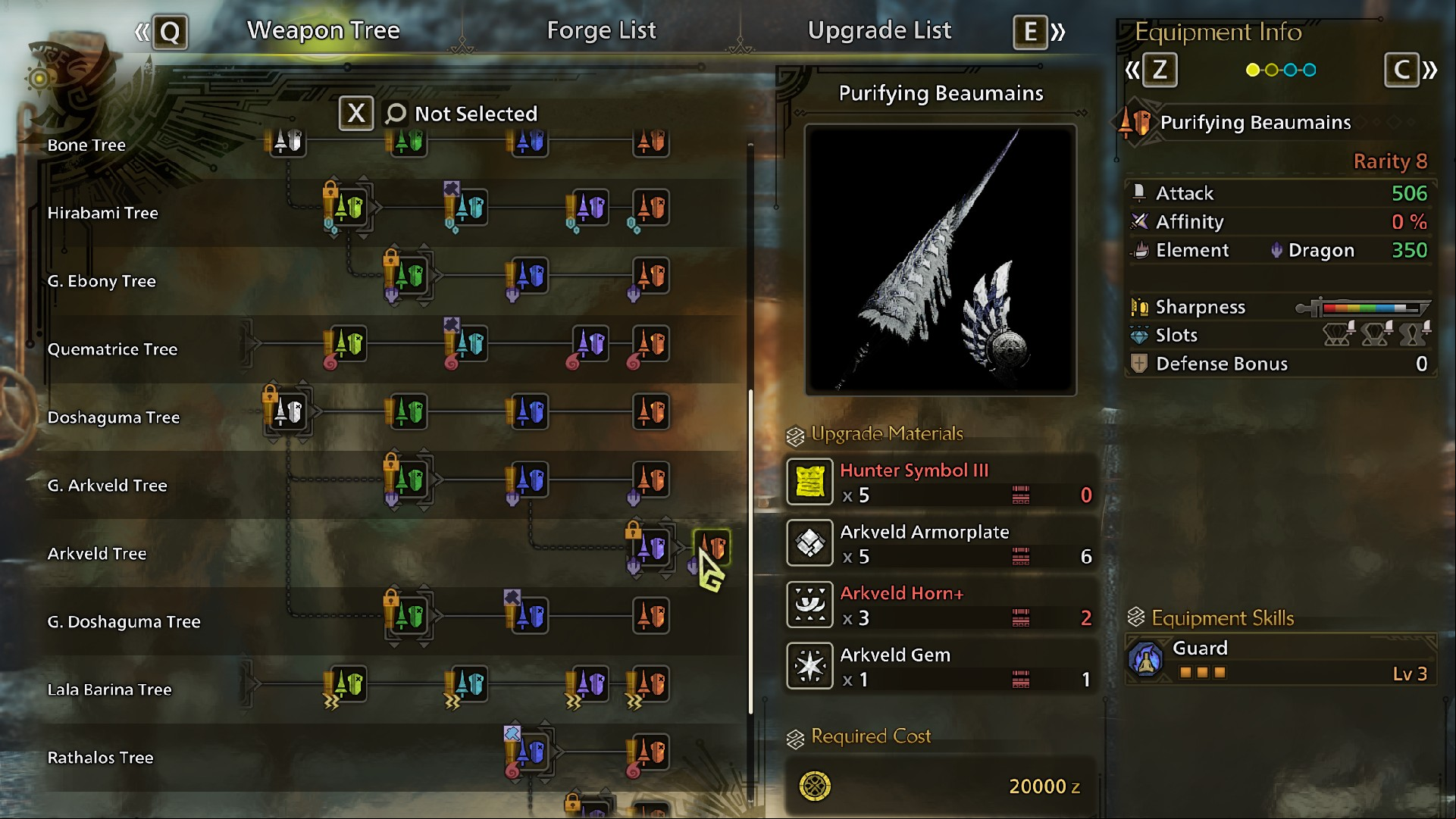Select the orange lance in Rathalos Tree
The image size is (1456, 819).
(x=651, y=752)
